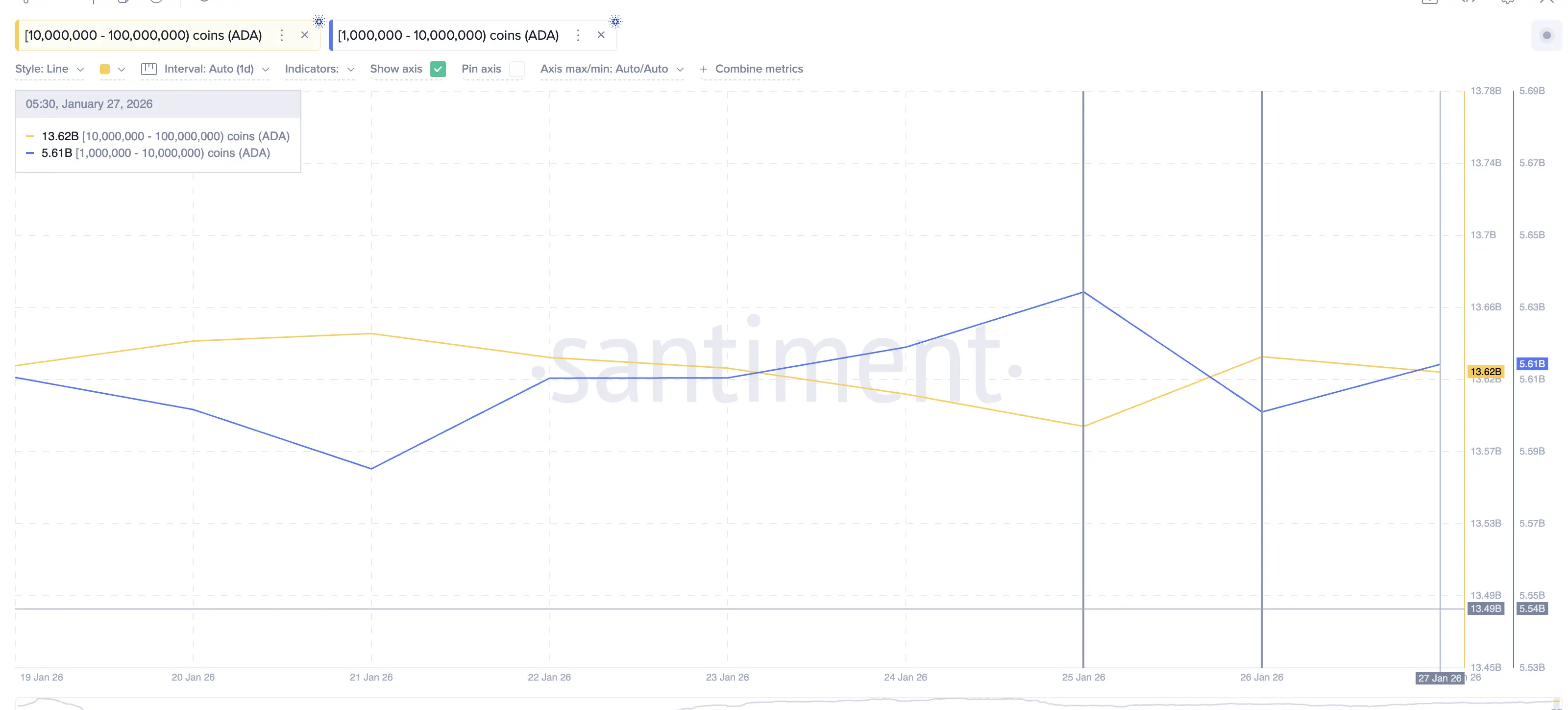1568x710 pixels.
Task: Open the Style: Line dropdown
Action: coord(49,70)
